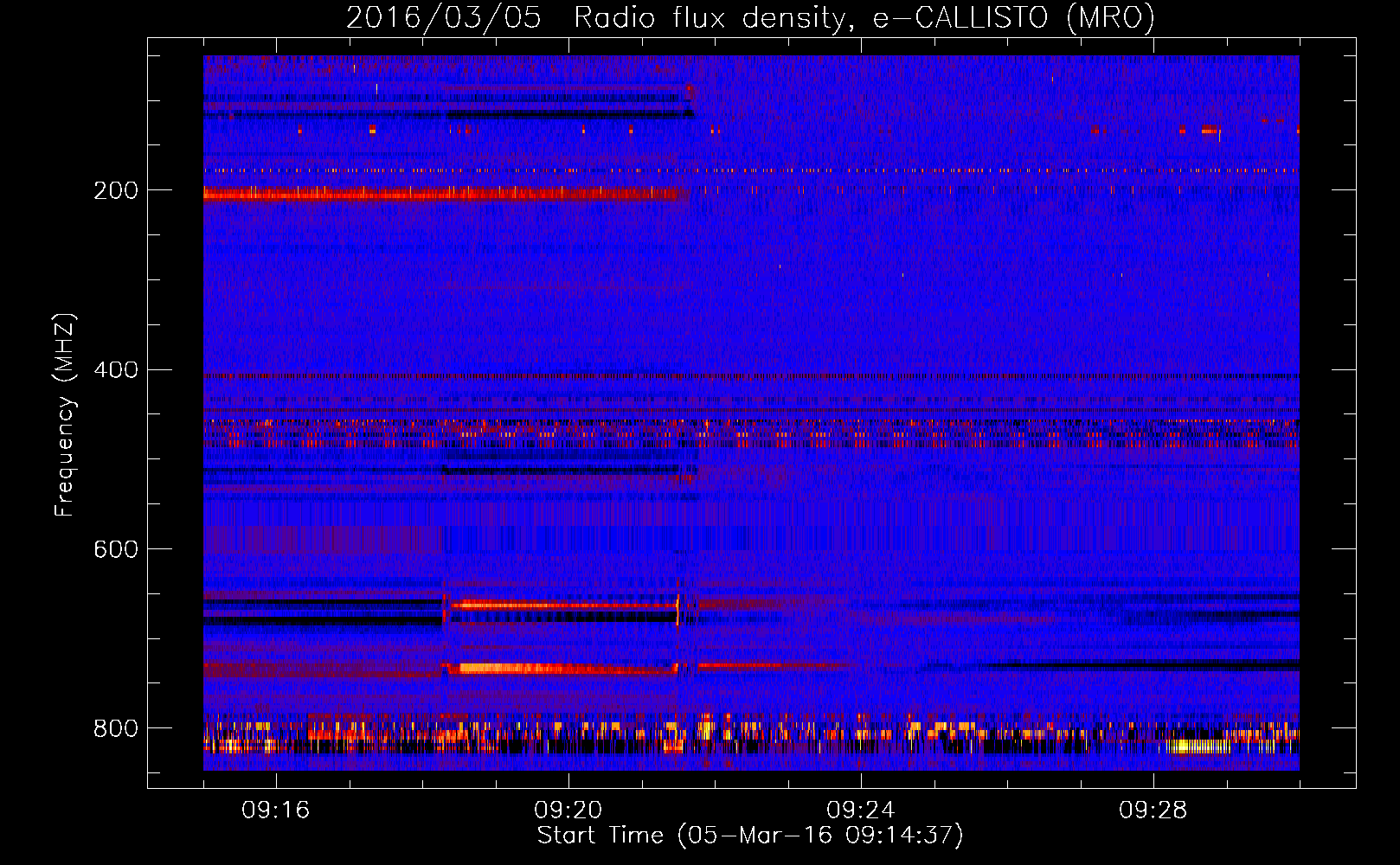The width and height of the screenshot is (1400, 865).
Task: Click the "600" frequency tick label
Action: coord(116,549)
